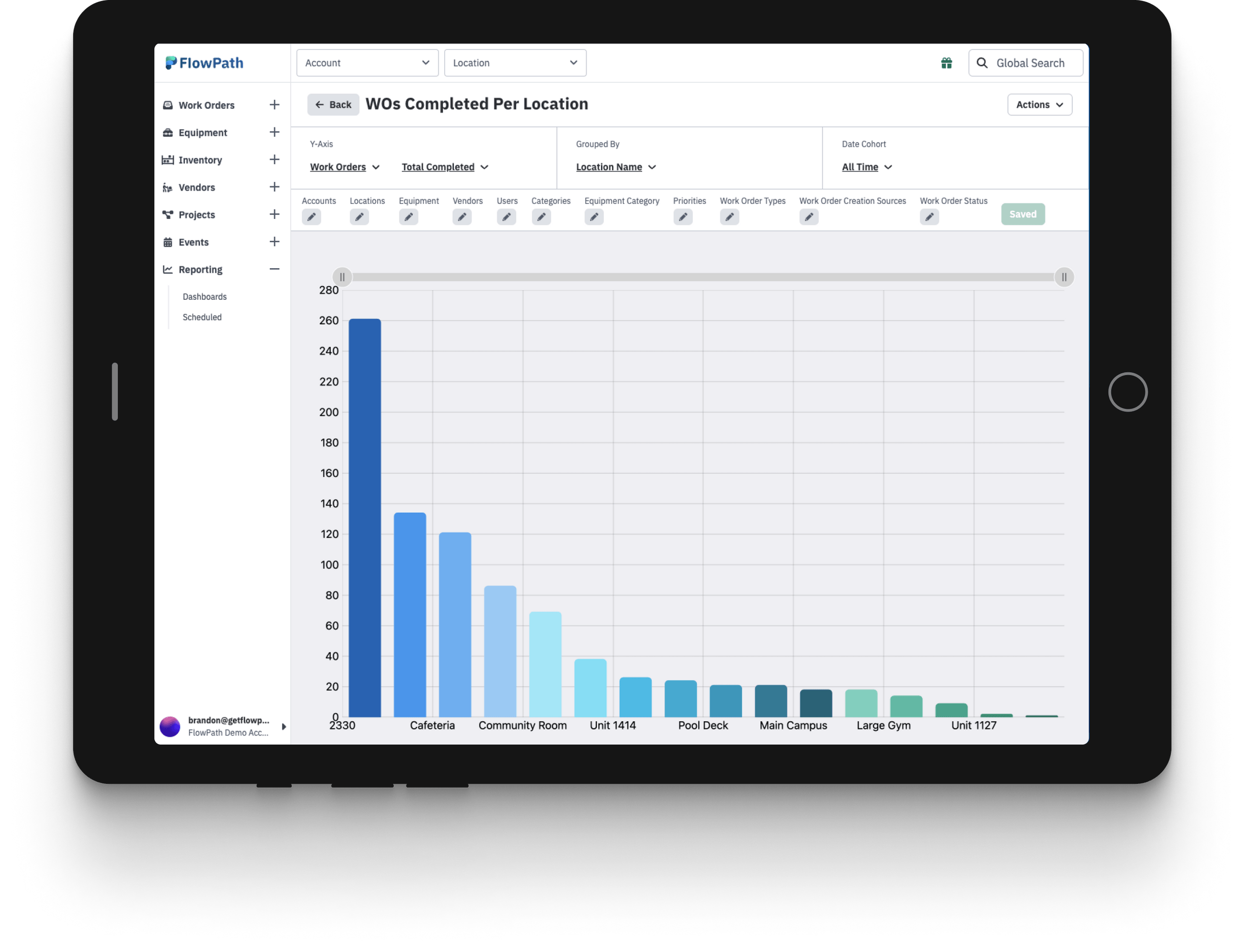Click the gift icon in top bar
This screenshot has height=952, width=1245.
coord(946,63)
